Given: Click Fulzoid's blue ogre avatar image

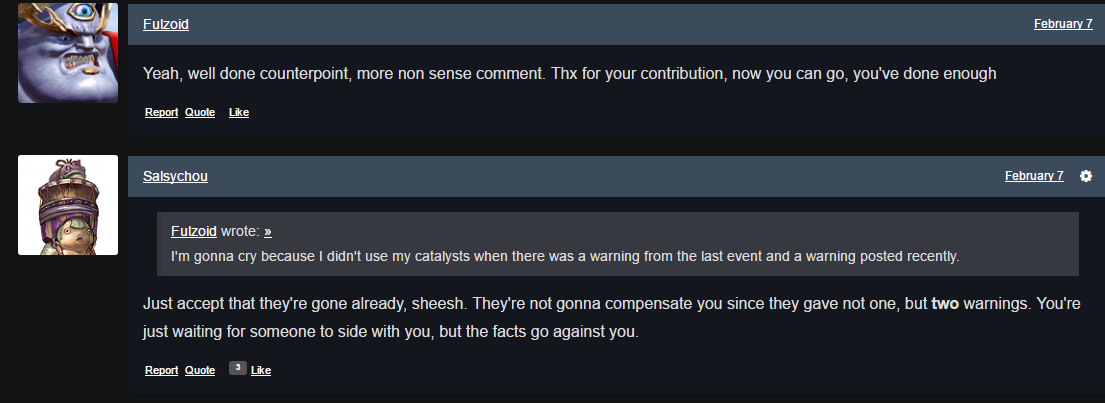Looking at the screenshot, I should (x=68, y=52).
